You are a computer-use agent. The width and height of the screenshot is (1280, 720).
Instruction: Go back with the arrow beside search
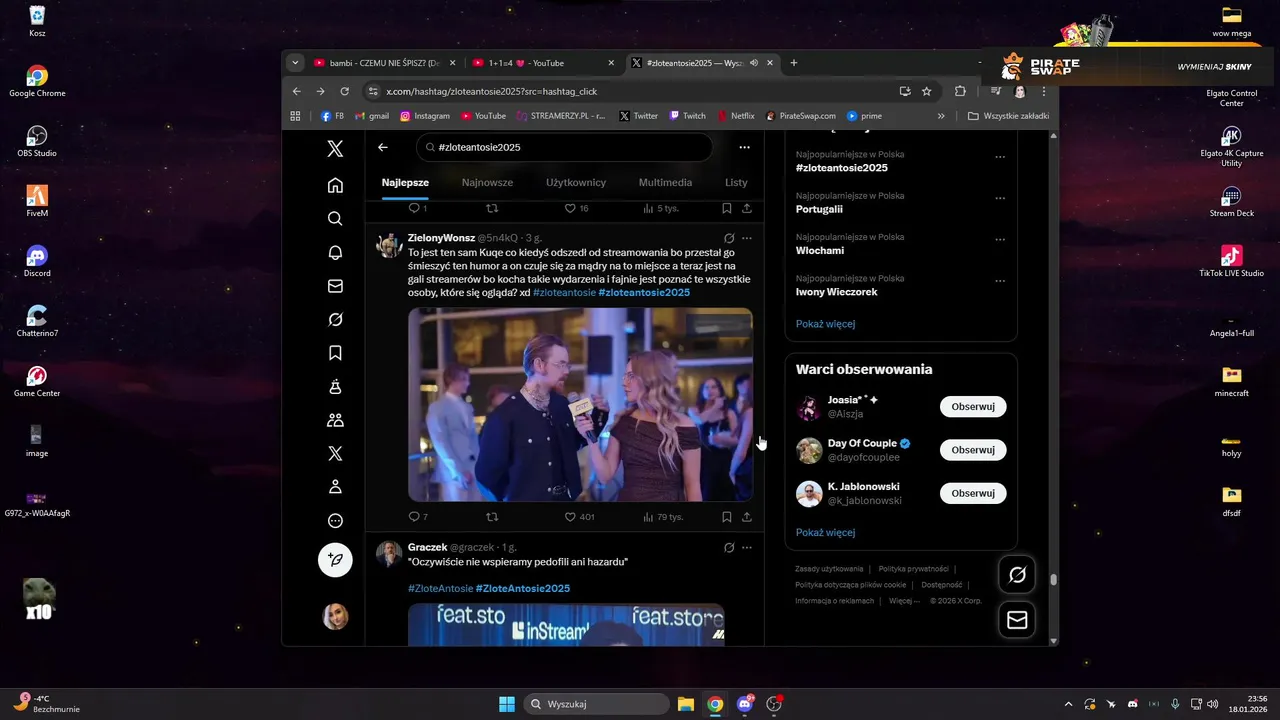(383, 147)
